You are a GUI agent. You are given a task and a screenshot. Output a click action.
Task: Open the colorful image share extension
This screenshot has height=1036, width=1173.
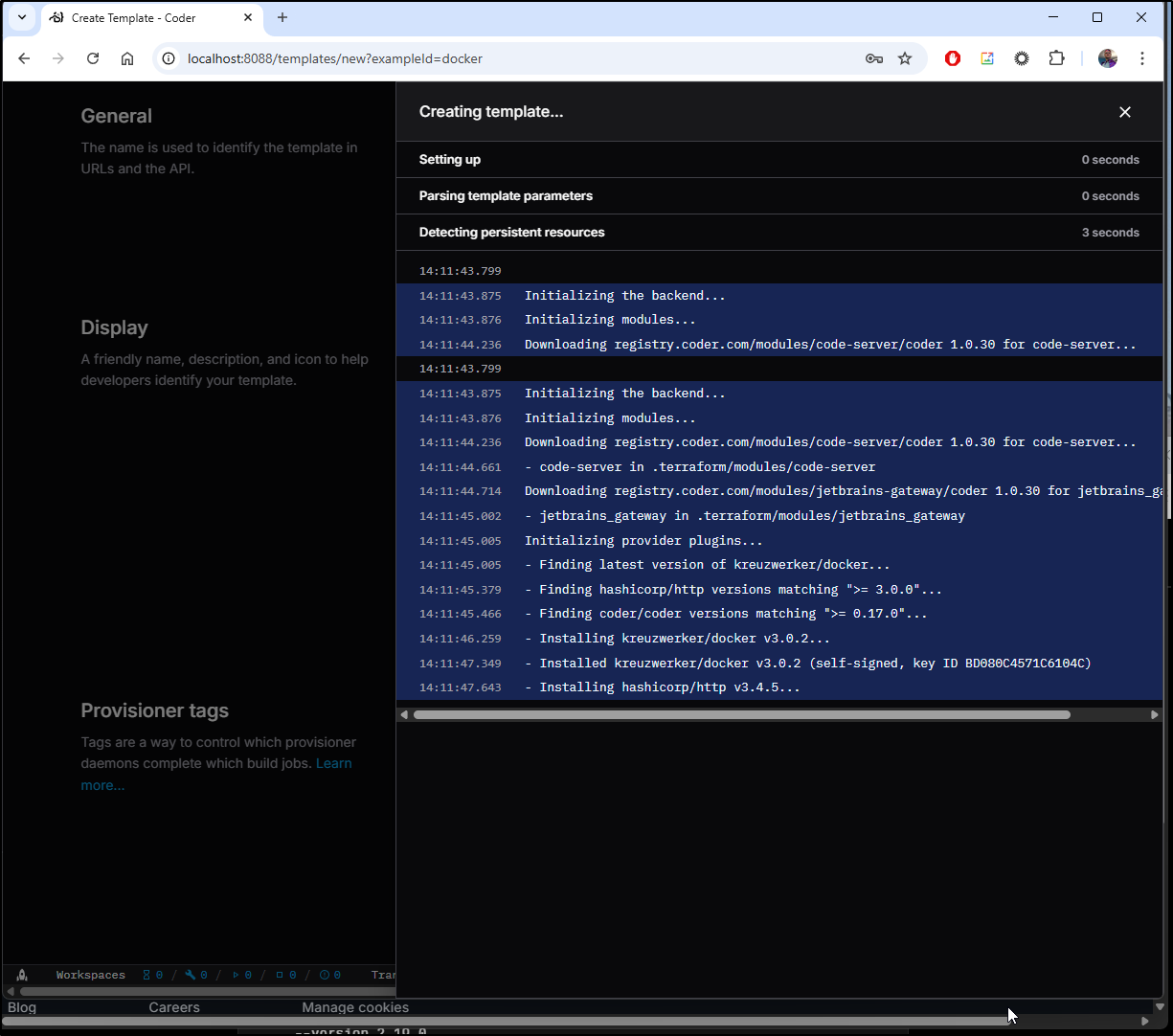[x=987, y=58]
